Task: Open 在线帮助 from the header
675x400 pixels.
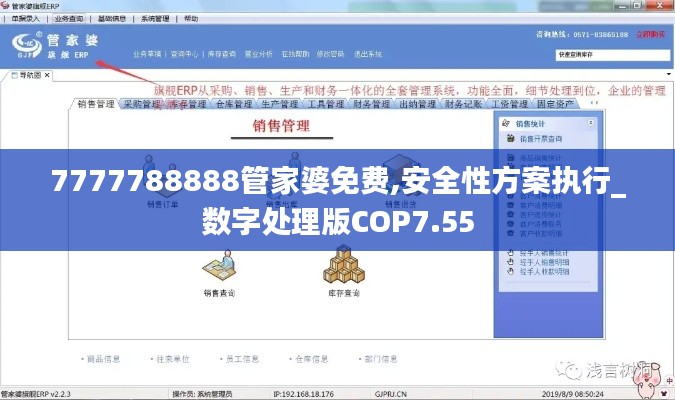Action: tap(296, 54)
